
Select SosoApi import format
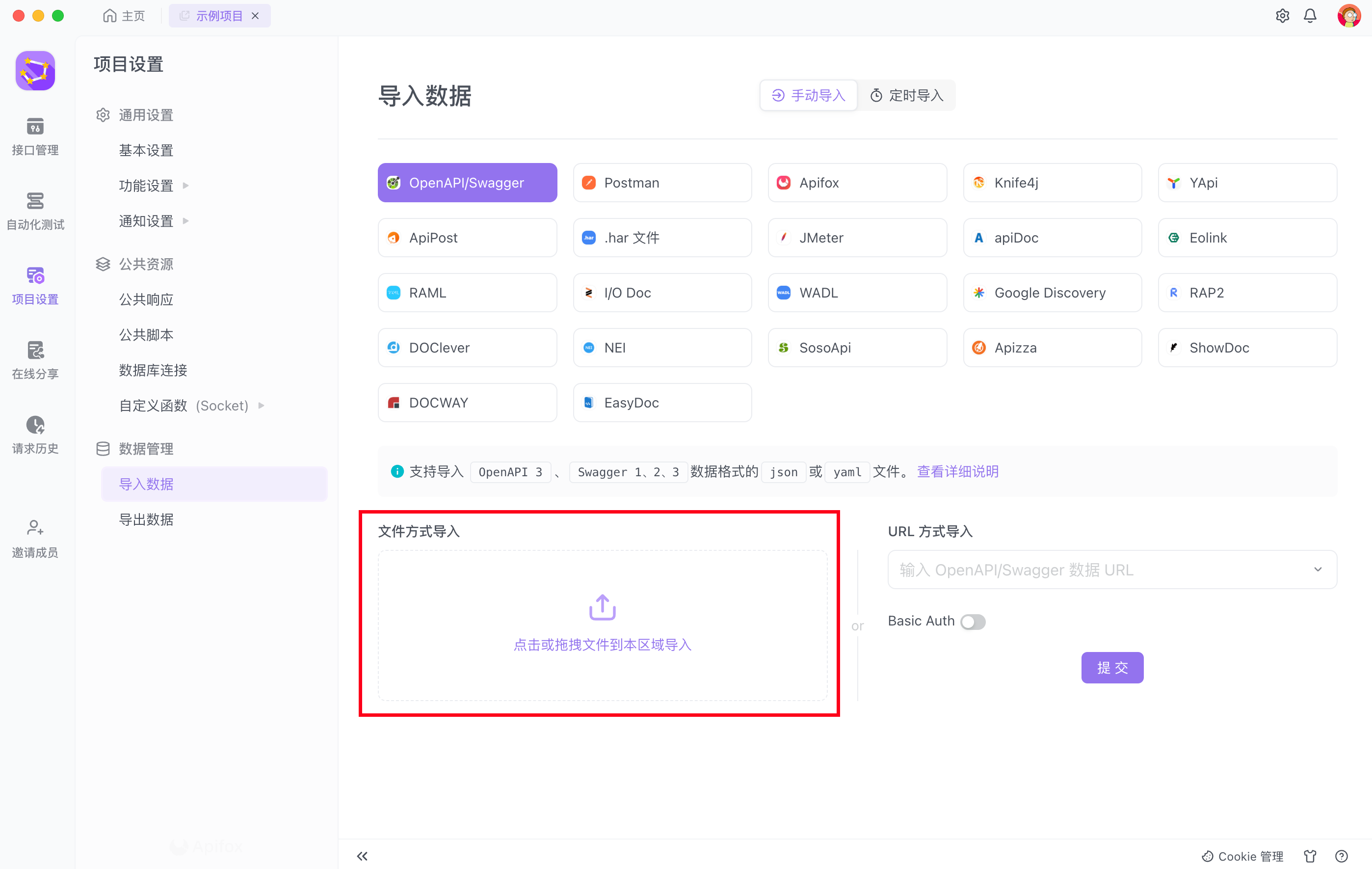(857, 348)
